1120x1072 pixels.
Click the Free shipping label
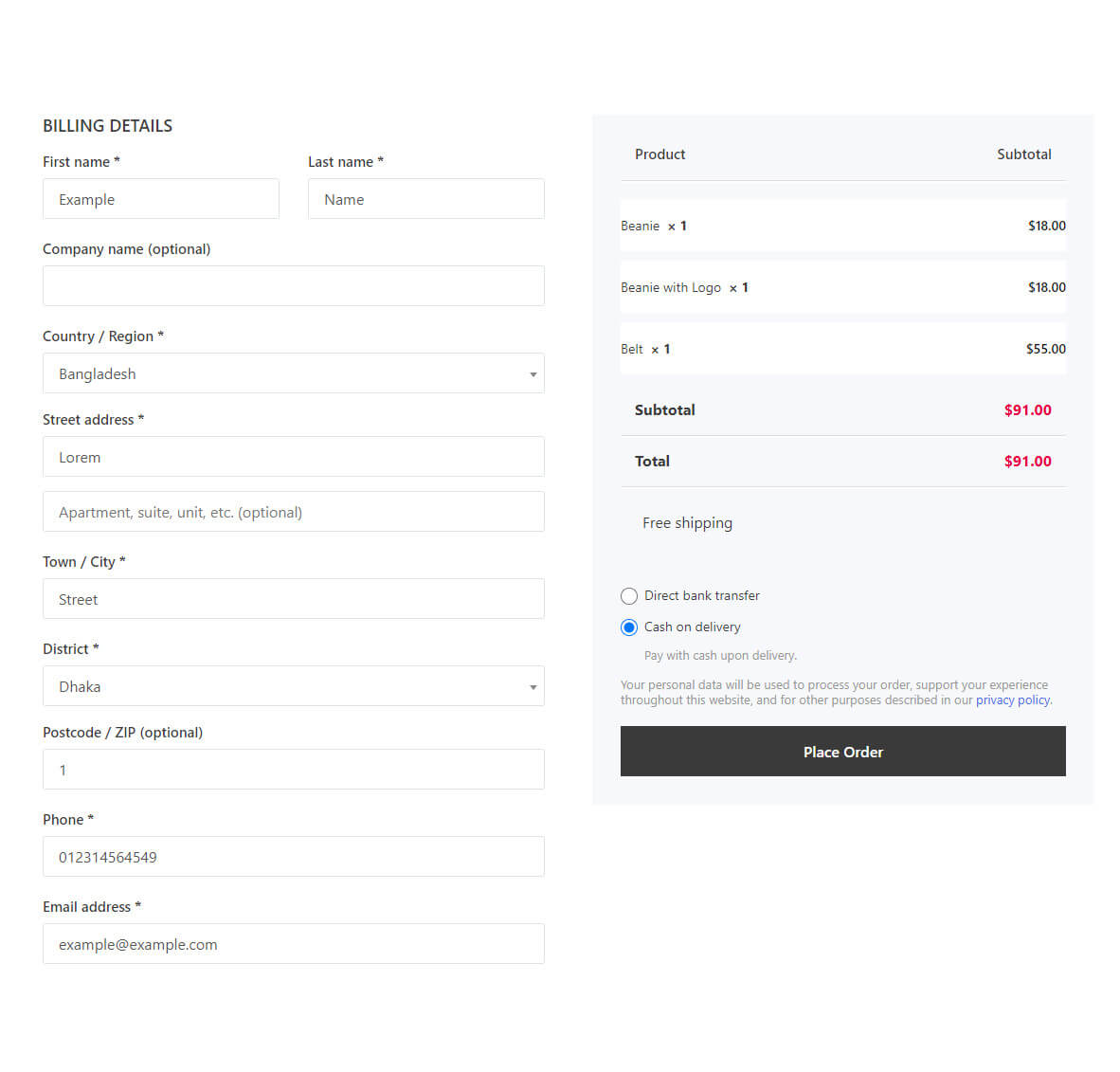687,523
